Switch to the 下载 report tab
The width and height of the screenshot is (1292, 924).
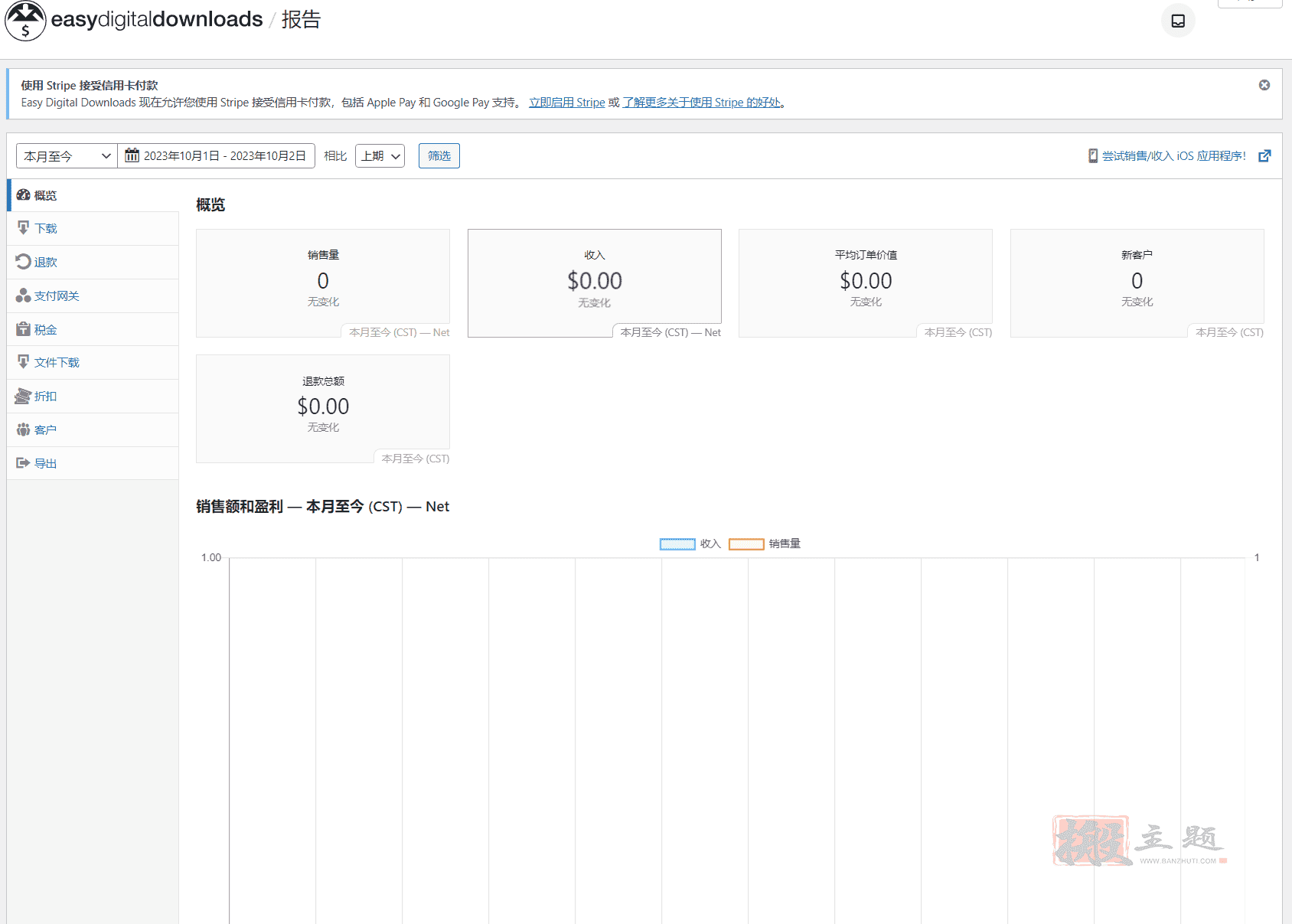pyautogui.click(x=93, y=228)
